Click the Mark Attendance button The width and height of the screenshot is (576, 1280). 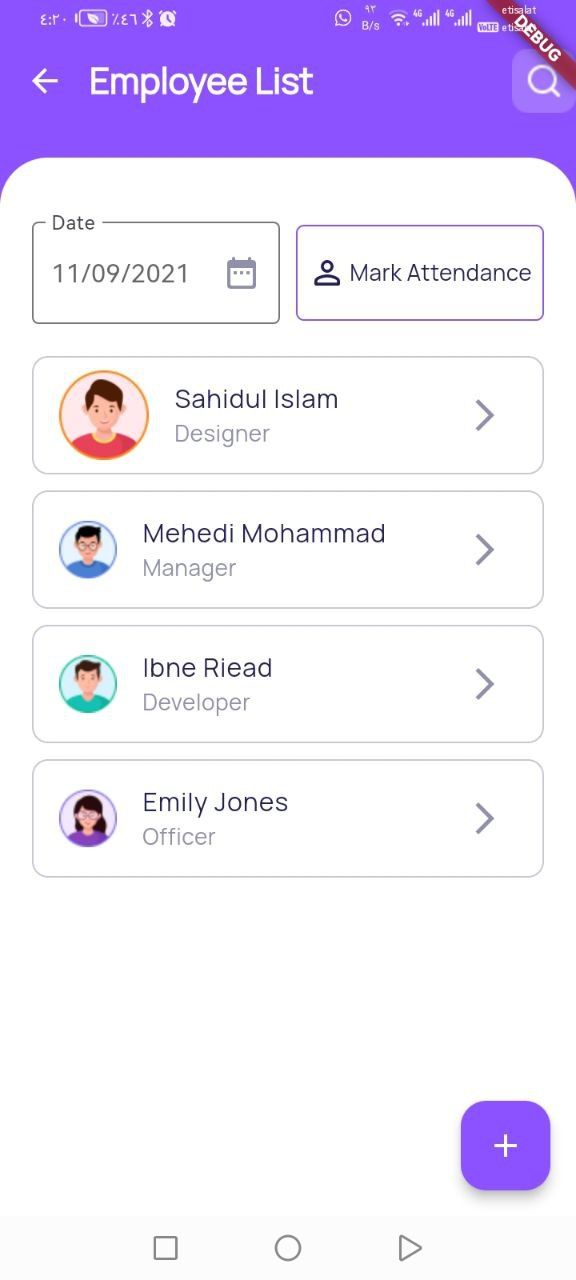(x=420, y=273)
